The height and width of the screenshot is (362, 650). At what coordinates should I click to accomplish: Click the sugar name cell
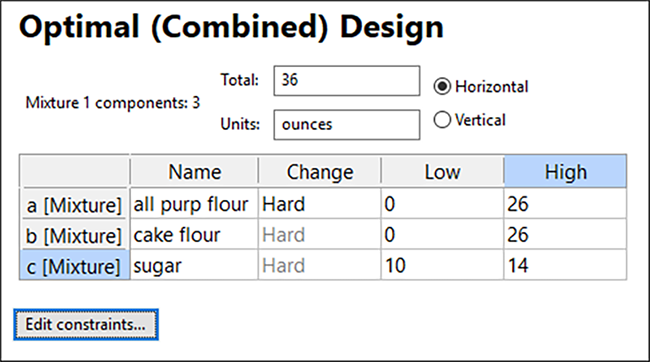point(194,265)
